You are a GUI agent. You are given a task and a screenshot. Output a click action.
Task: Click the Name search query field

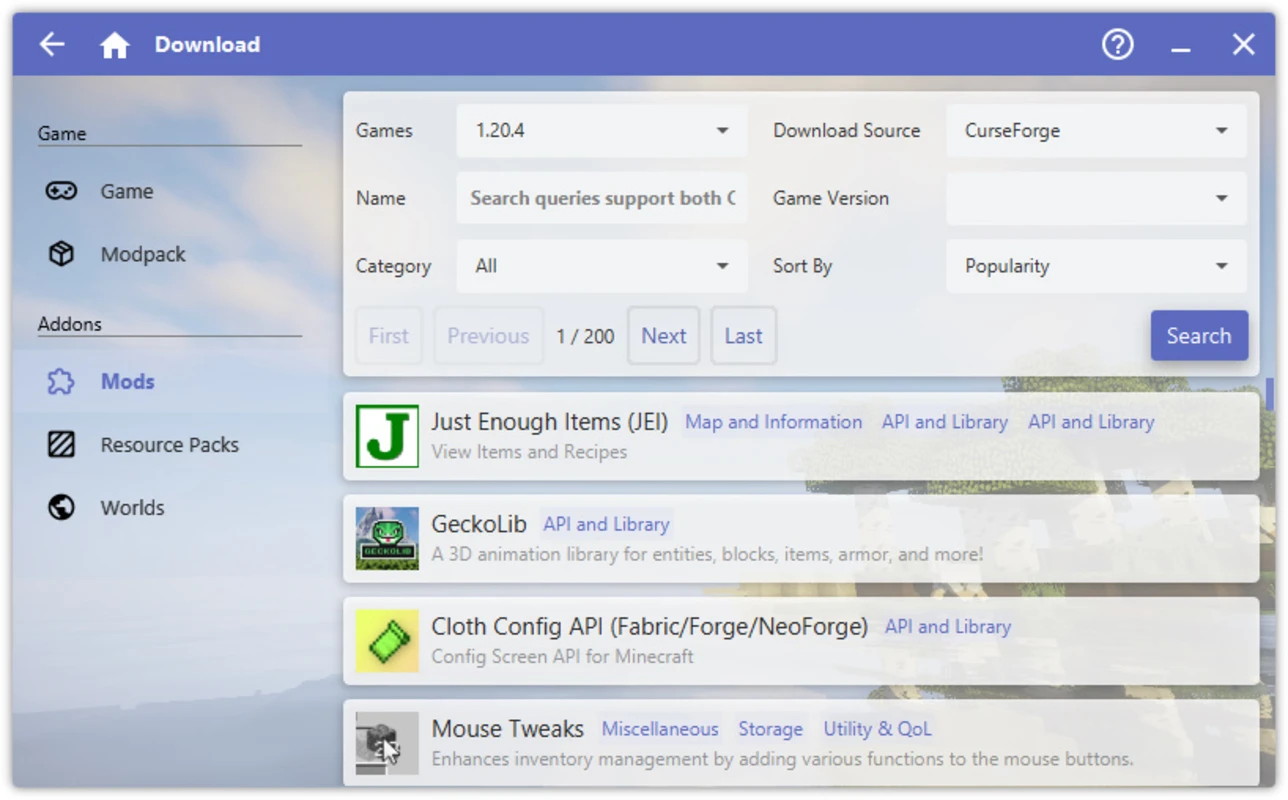click(602, 198)
